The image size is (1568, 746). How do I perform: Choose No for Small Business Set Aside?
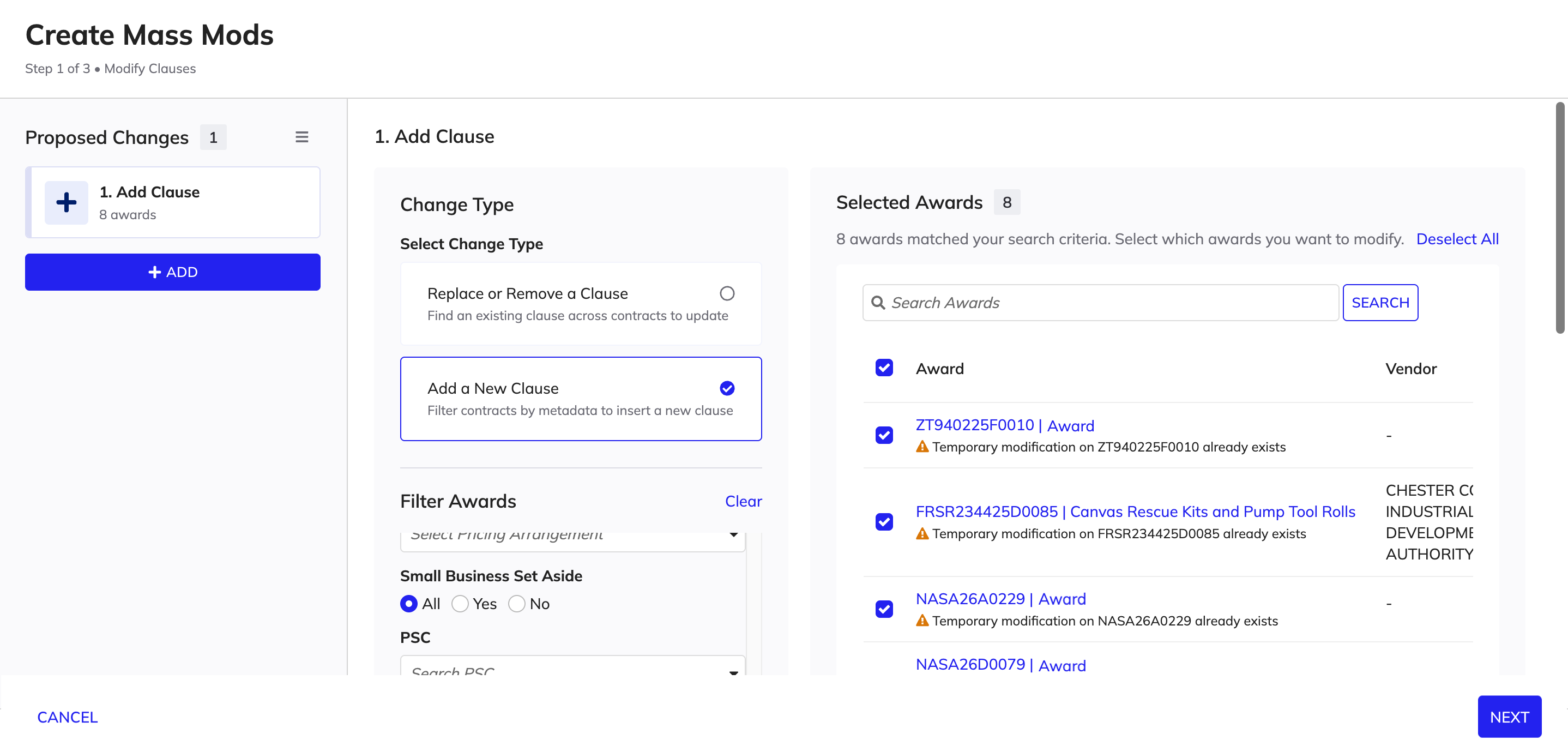pyautogui.click(x=517, y=604)
